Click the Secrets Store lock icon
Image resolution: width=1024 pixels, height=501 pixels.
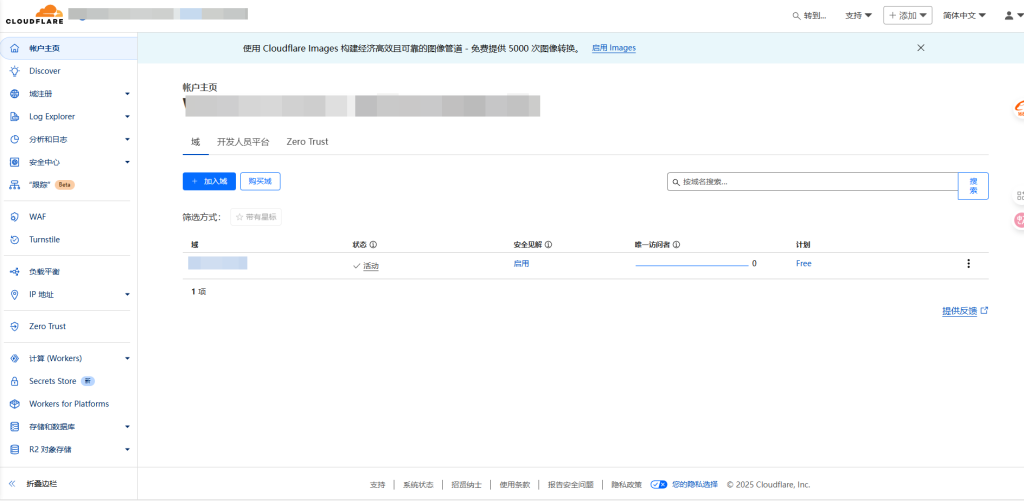pyautogui.click(x=15, y=381)
